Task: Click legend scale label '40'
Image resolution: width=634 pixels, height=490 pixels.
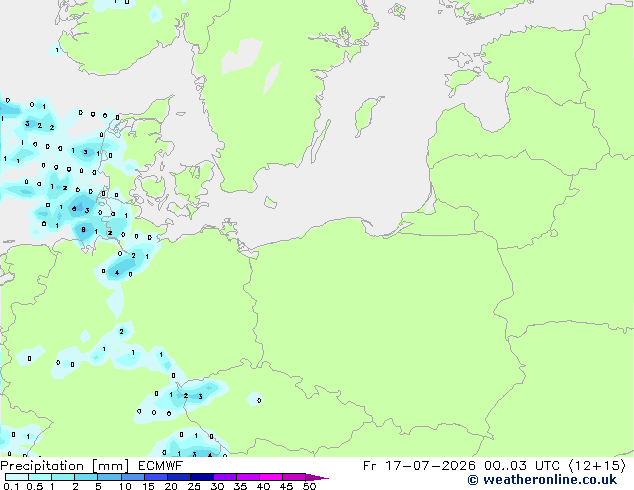Action: click(x=263, y=486)
